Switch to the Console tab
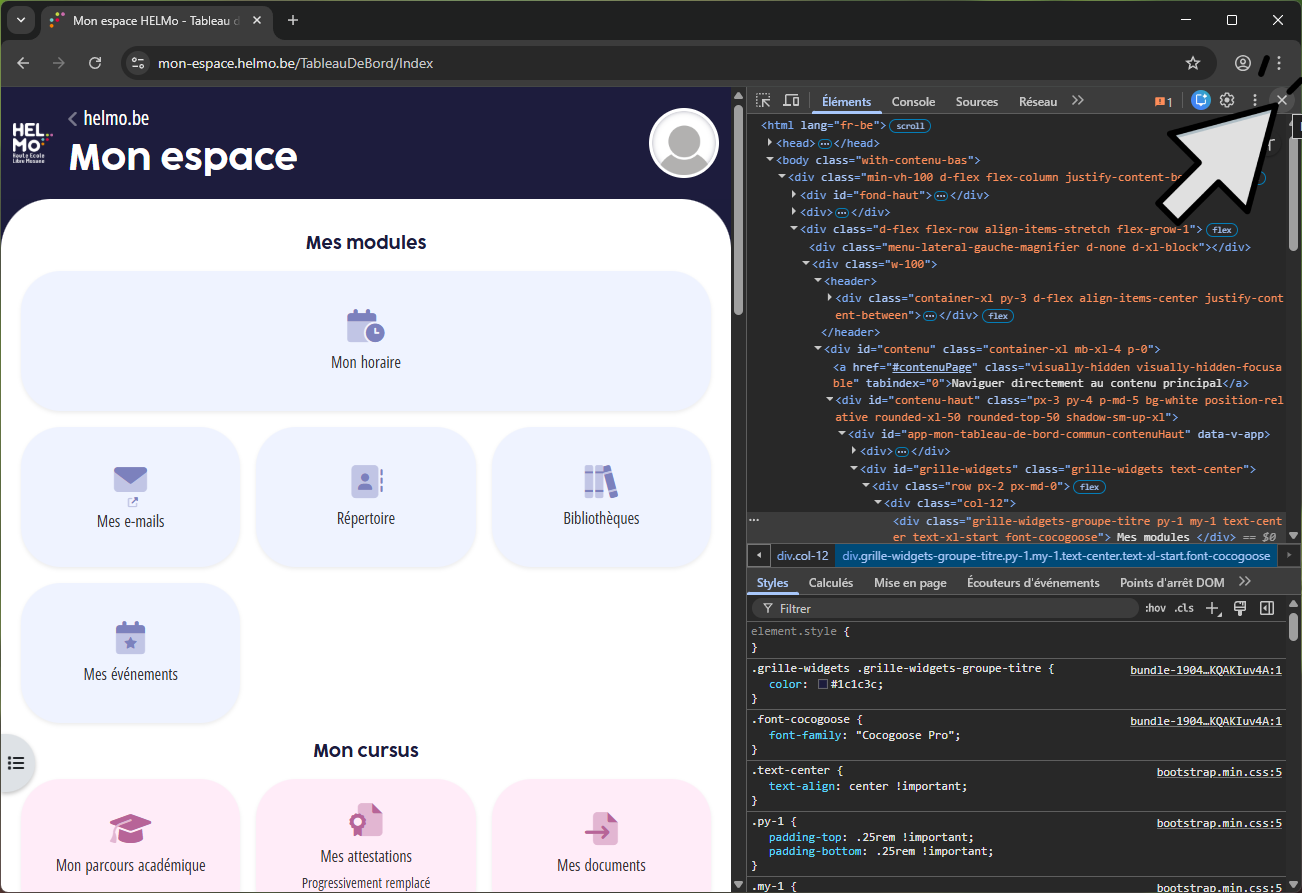Viewport: 1302px width, 893px height. pos(913,101)
